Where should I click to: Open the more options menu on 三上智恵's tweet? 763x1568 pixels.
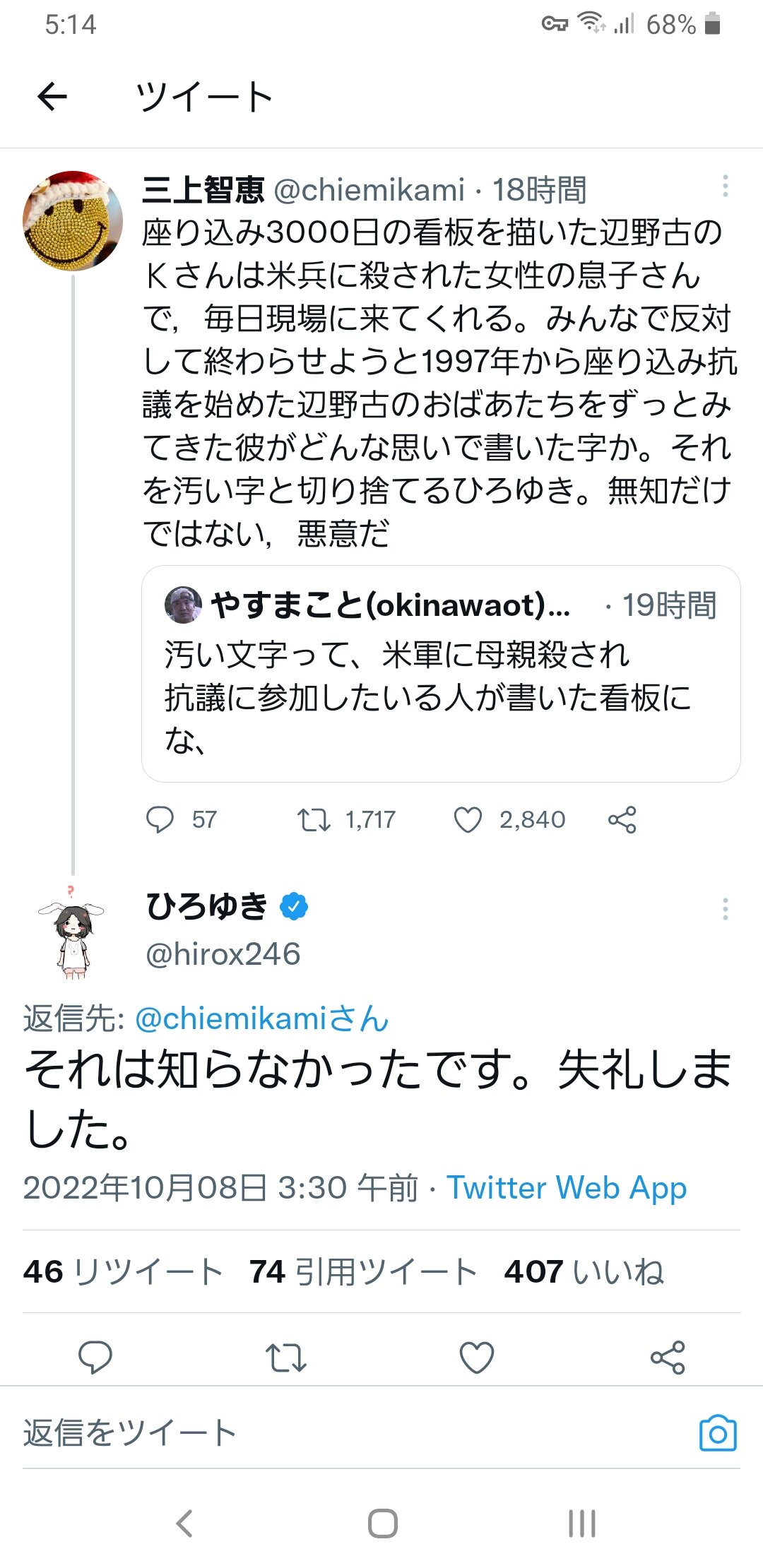coord(725,186)
